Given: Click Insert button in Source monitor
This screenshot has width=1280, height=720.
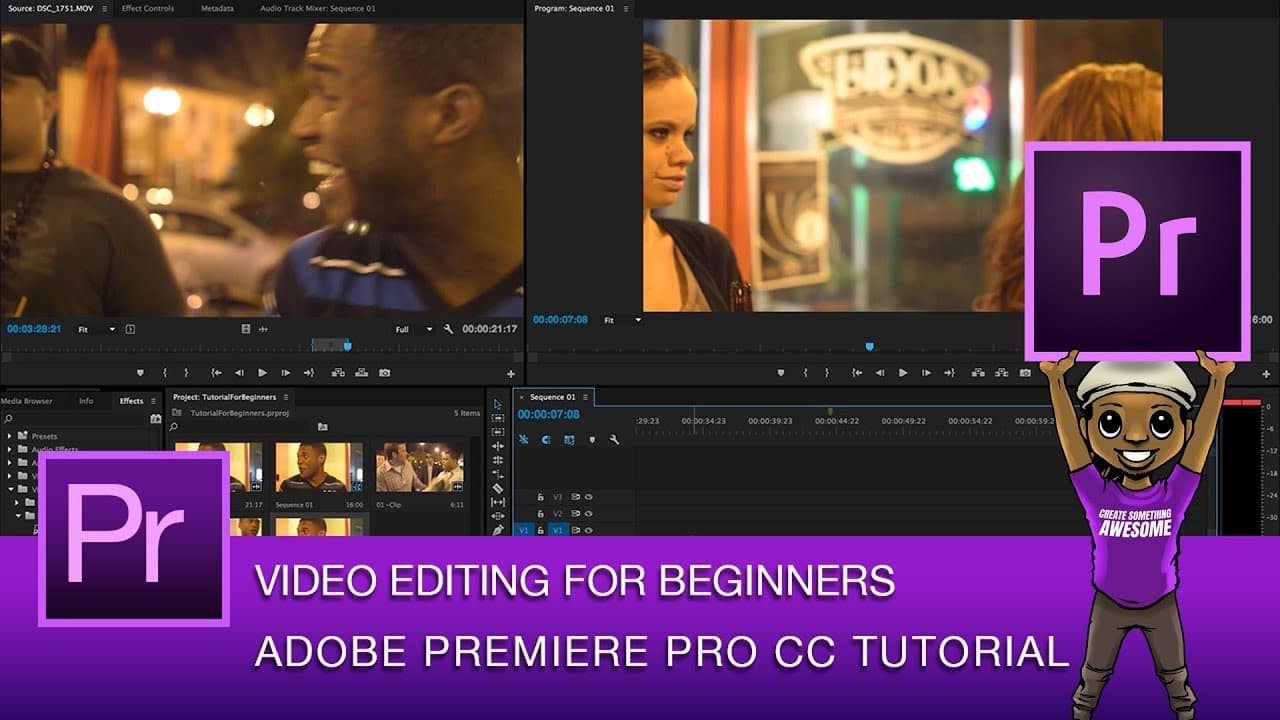Looking at the screenshot, I should (338, 373).
